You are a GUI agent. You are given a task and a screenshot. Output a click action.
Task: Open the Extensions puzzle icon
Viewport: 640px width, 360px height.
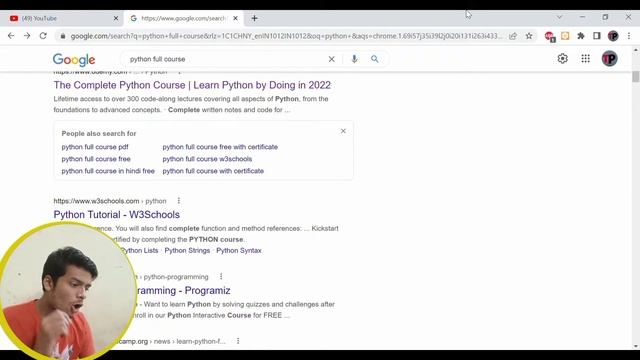[581, 36]
